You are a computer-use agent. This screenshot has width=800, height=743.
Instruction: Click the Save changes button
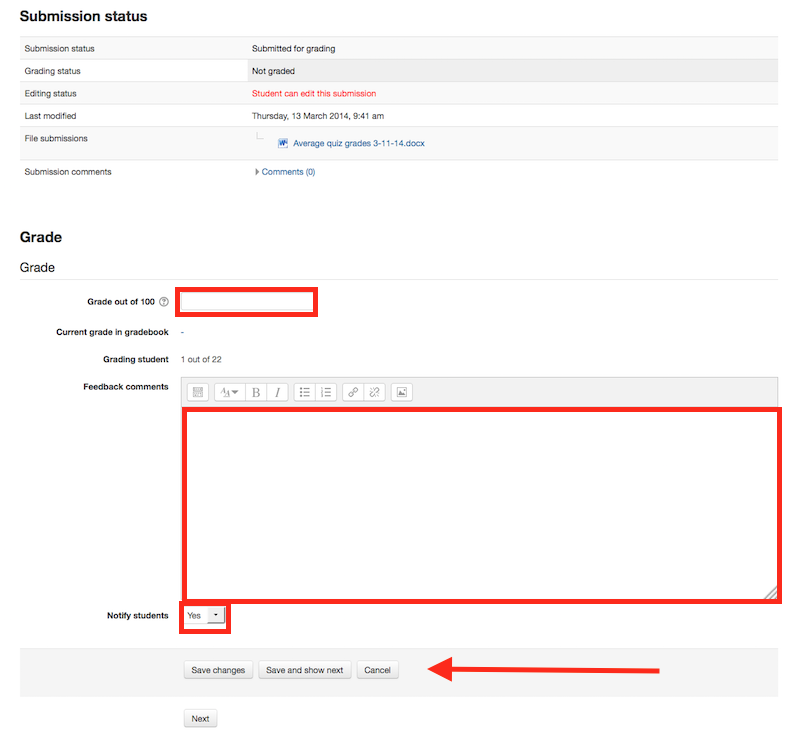coord(217,670)
